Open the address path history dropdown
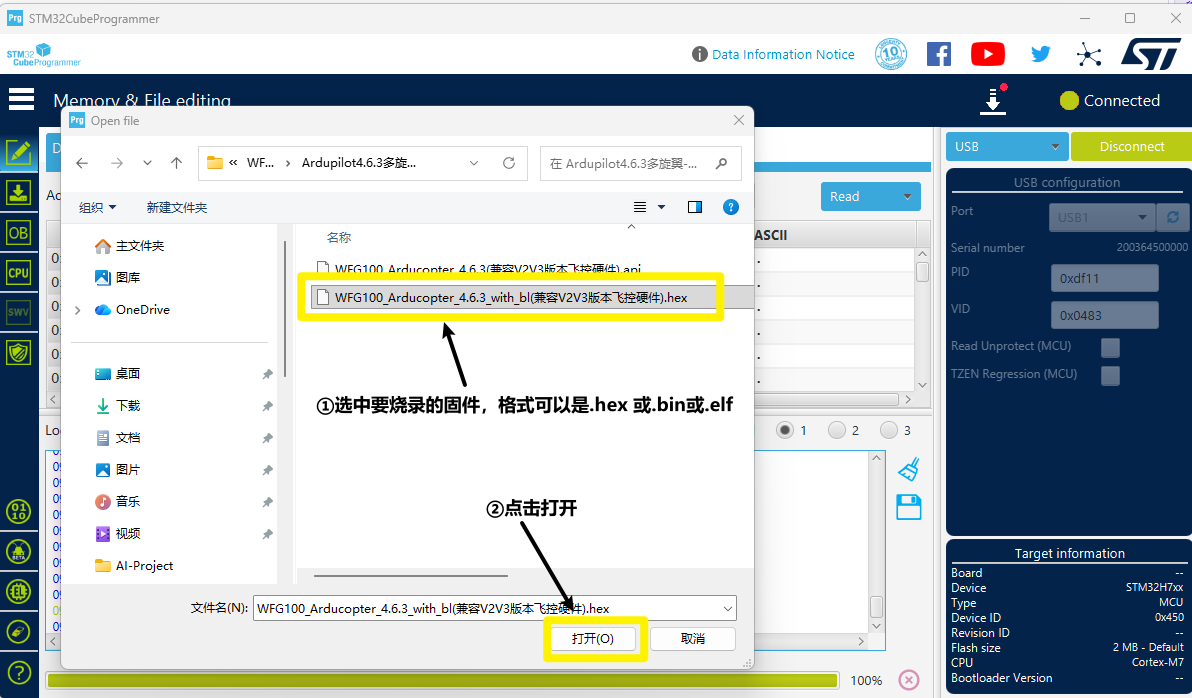The image size is (1192, 698). click(474, 163)
